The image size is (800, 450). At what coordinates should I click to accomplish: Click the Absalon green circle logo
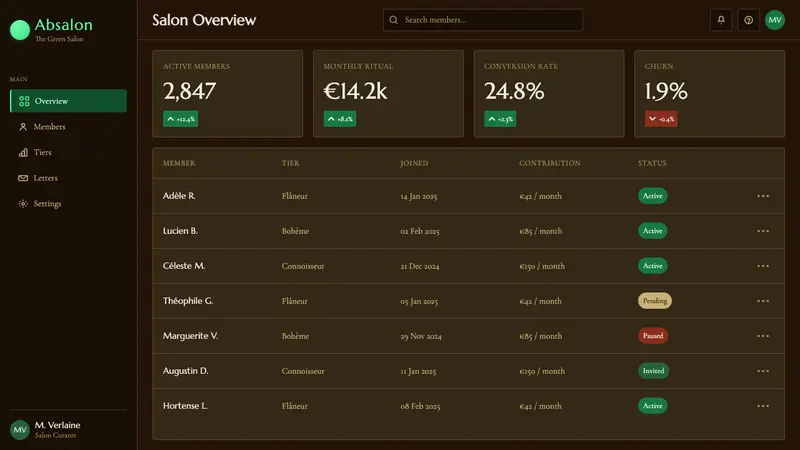coord(20,30)
